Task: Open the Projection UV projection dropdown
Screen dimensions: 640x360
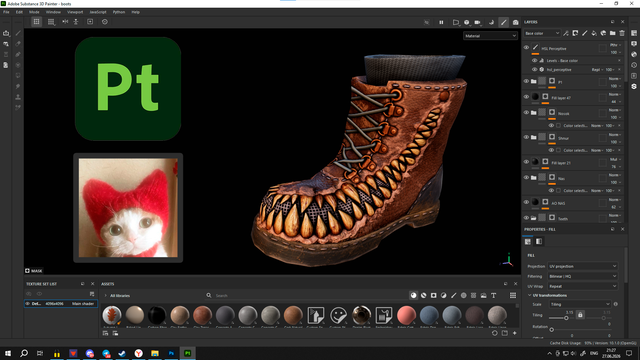Action: click(582, 266)
